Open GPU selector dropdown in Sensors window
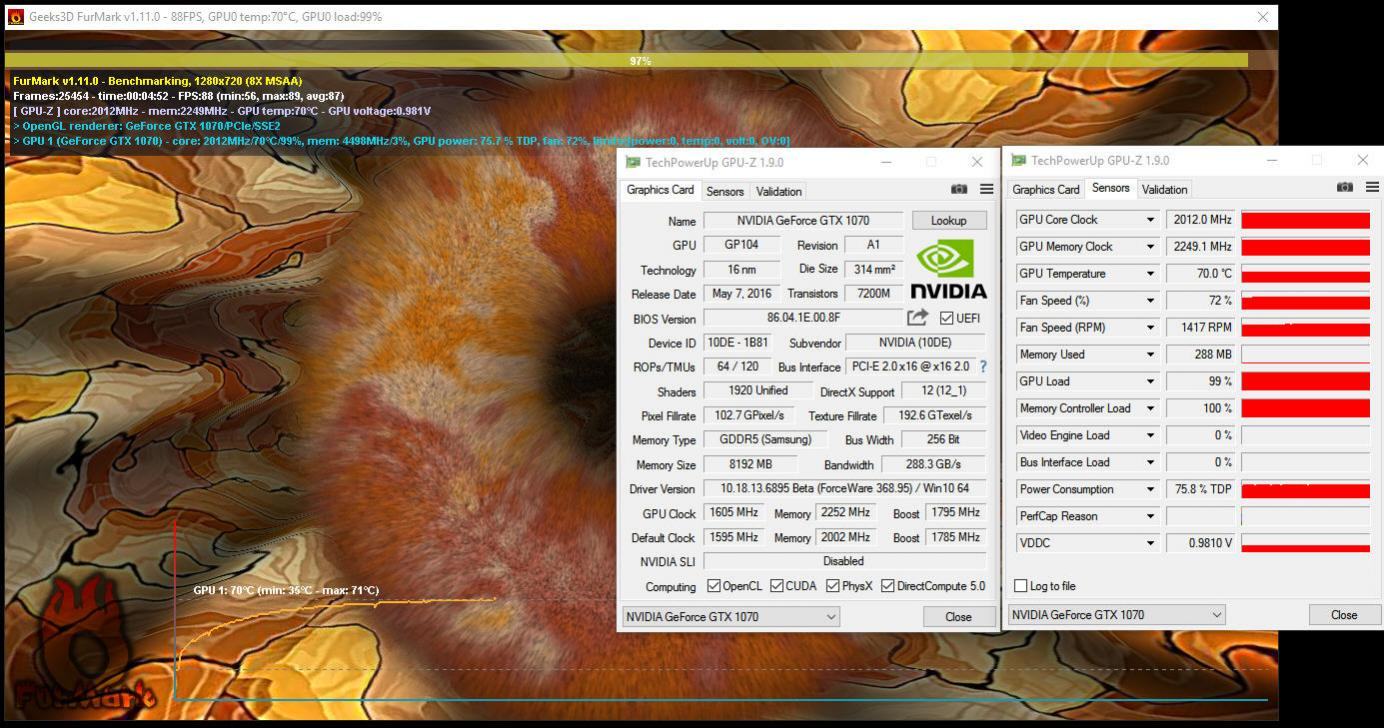Image resolution: width=1384 pixels, height=728 pixels. pos(1117,615)
